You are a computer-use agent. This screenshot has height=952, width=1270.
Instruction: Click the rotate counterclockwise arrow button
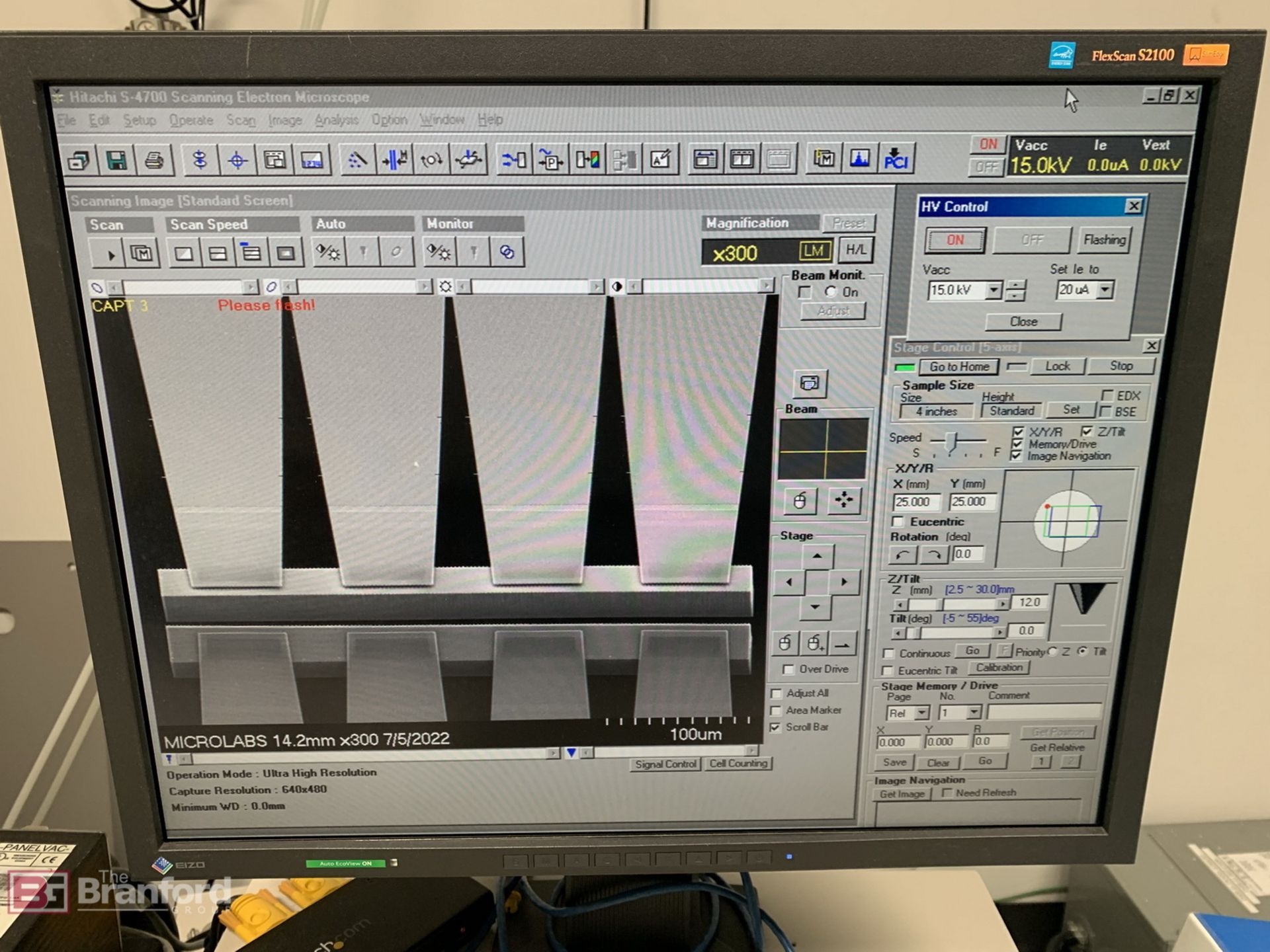[x=904, y=554]
